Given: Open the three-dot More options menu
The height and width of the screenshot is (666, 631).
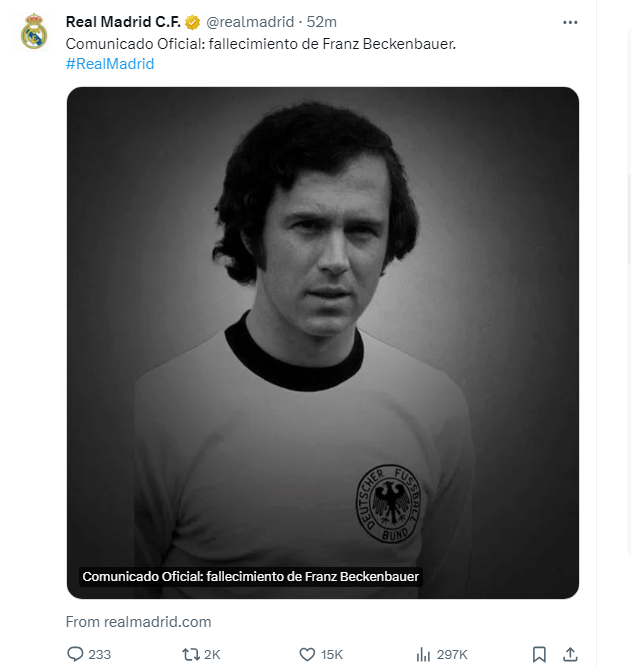Looking at the screenshot, I should (570, 22).
